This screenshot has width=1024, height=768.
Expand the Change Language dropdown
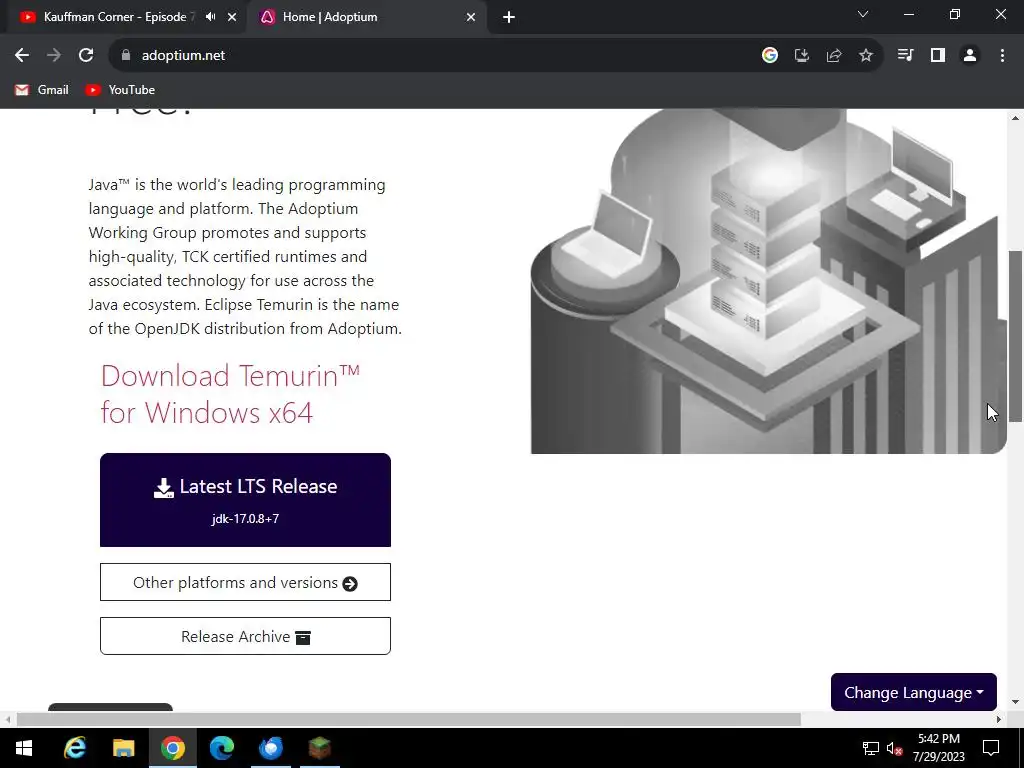pyautogui.click(x=914, y=692)
